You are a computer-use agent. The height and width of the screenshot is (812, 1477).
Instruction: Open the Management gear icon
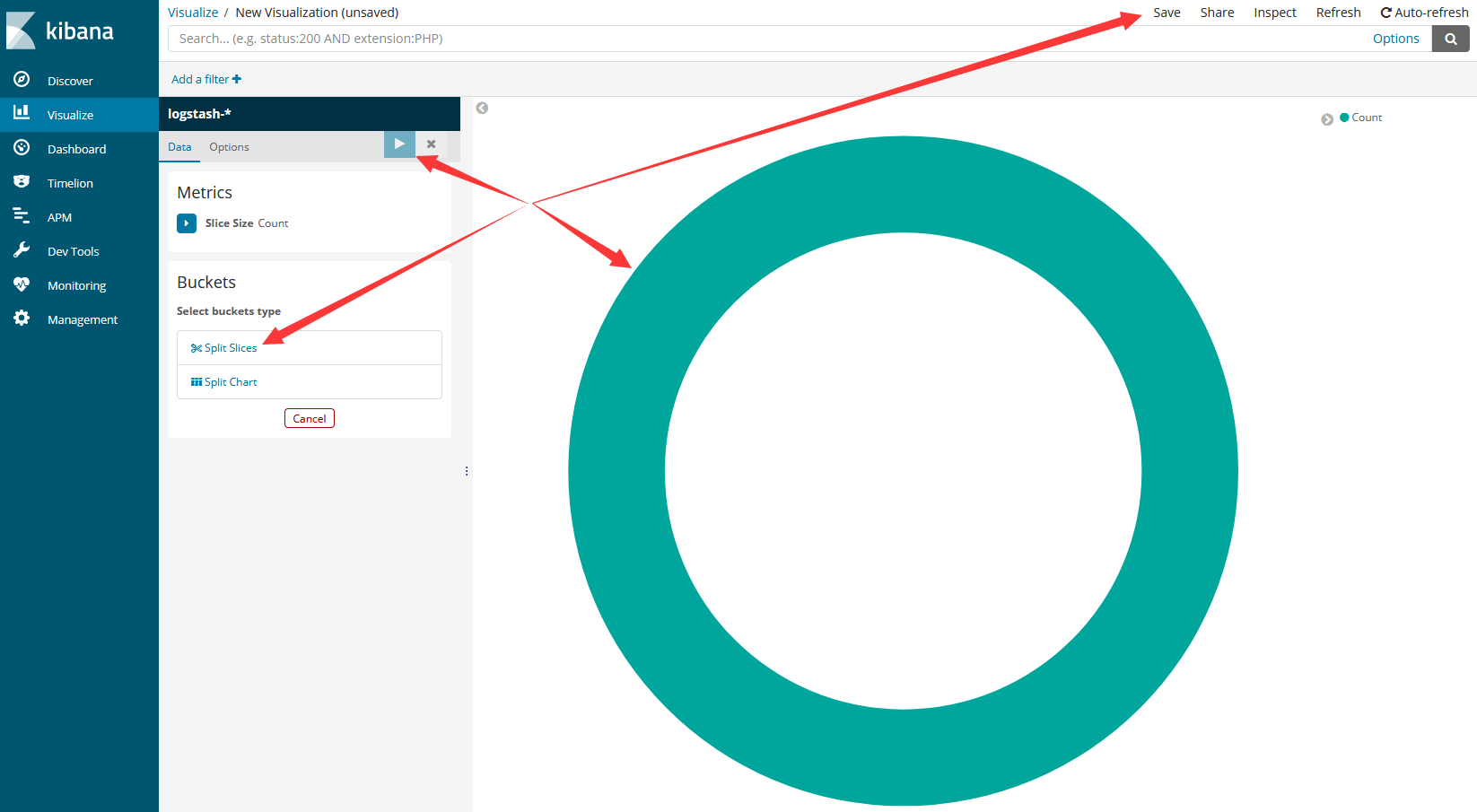(22, 319)
